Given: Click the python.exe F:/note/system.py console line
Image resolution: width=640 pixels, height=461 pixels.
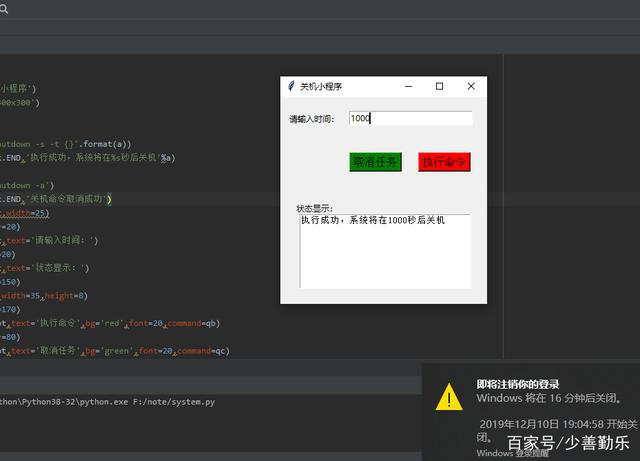Looking at the screenshot, I should (x=107, y=402).
